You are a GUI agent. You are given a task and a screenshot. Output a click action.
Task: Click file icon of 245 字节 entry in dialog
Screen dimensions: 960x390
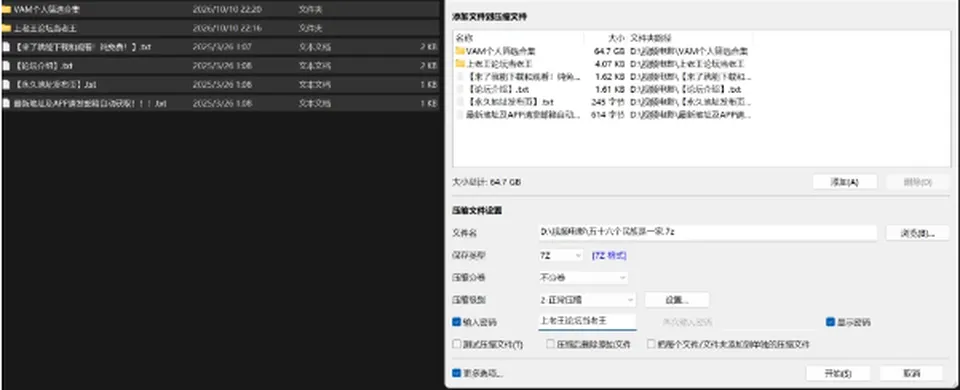click(460, 102)
